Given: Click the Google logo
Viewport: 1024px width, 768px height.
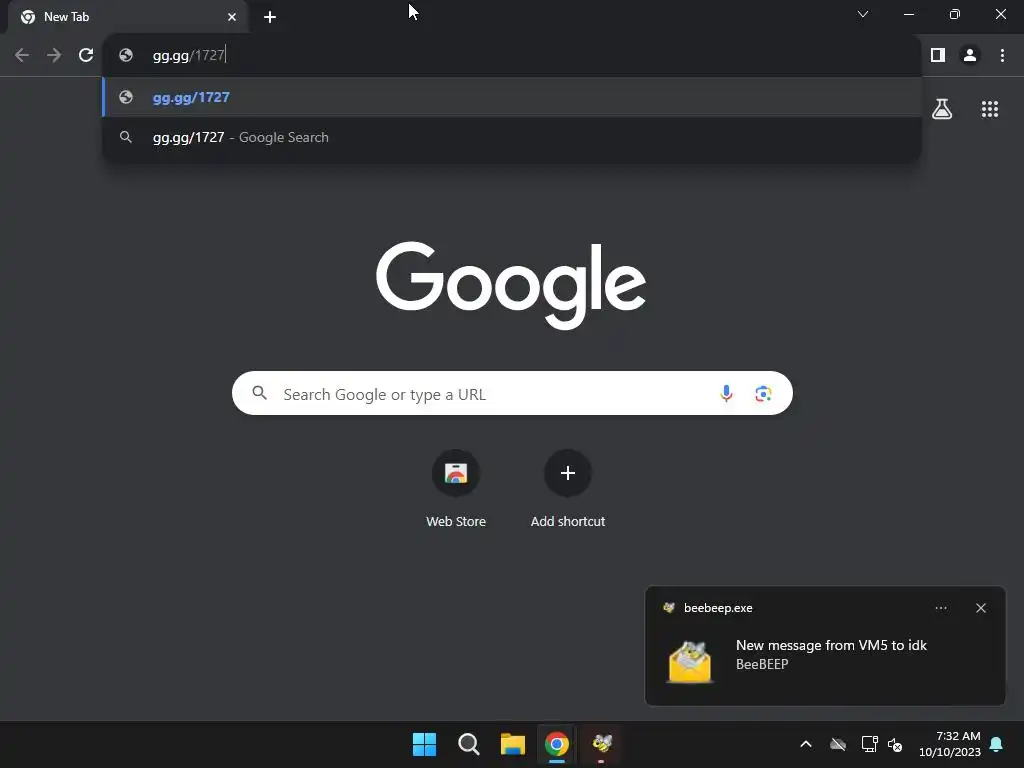Looking at the screenshot, I should (511, 285).
